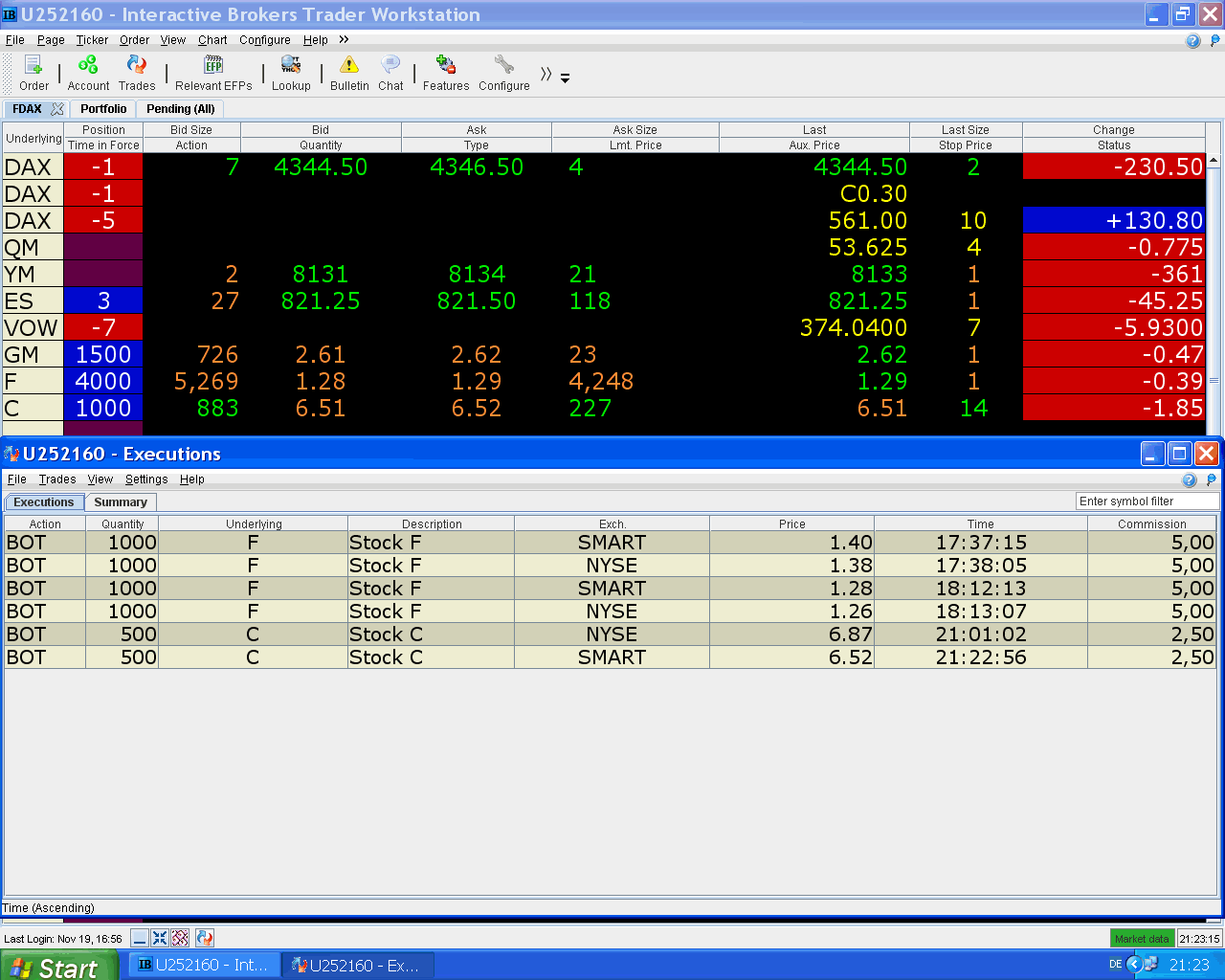
Task: Click the Enter symbol filter field
Action: (x=1147, y=501)
